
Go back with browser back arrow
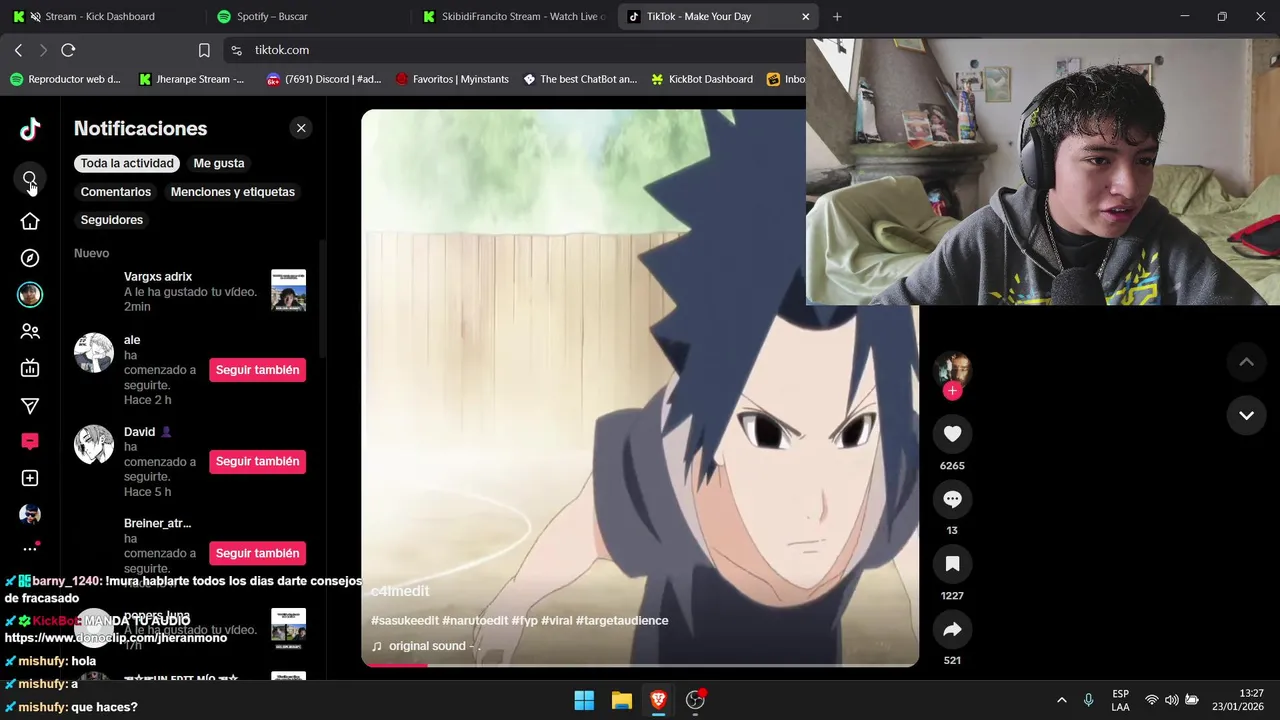pos(18,50)
